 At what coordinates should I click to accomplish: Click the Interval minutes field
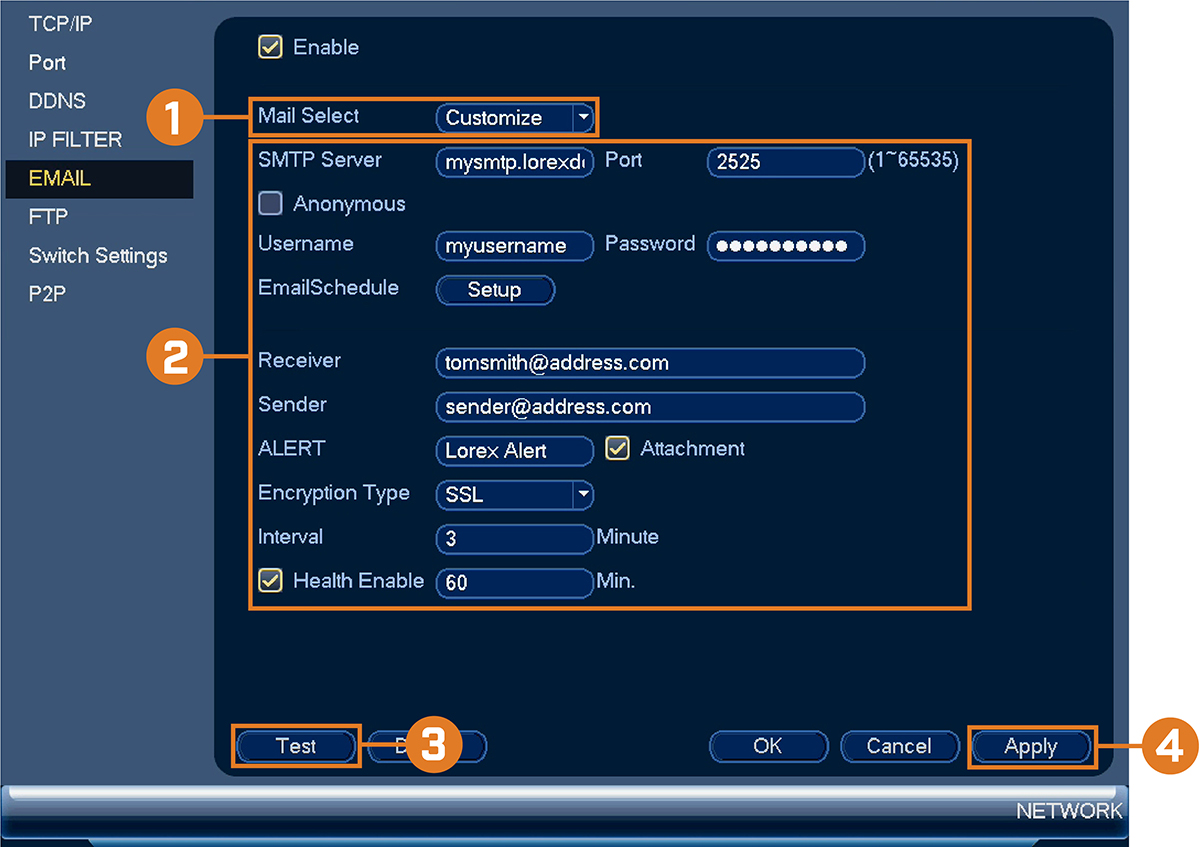click(x=515, y=538)
